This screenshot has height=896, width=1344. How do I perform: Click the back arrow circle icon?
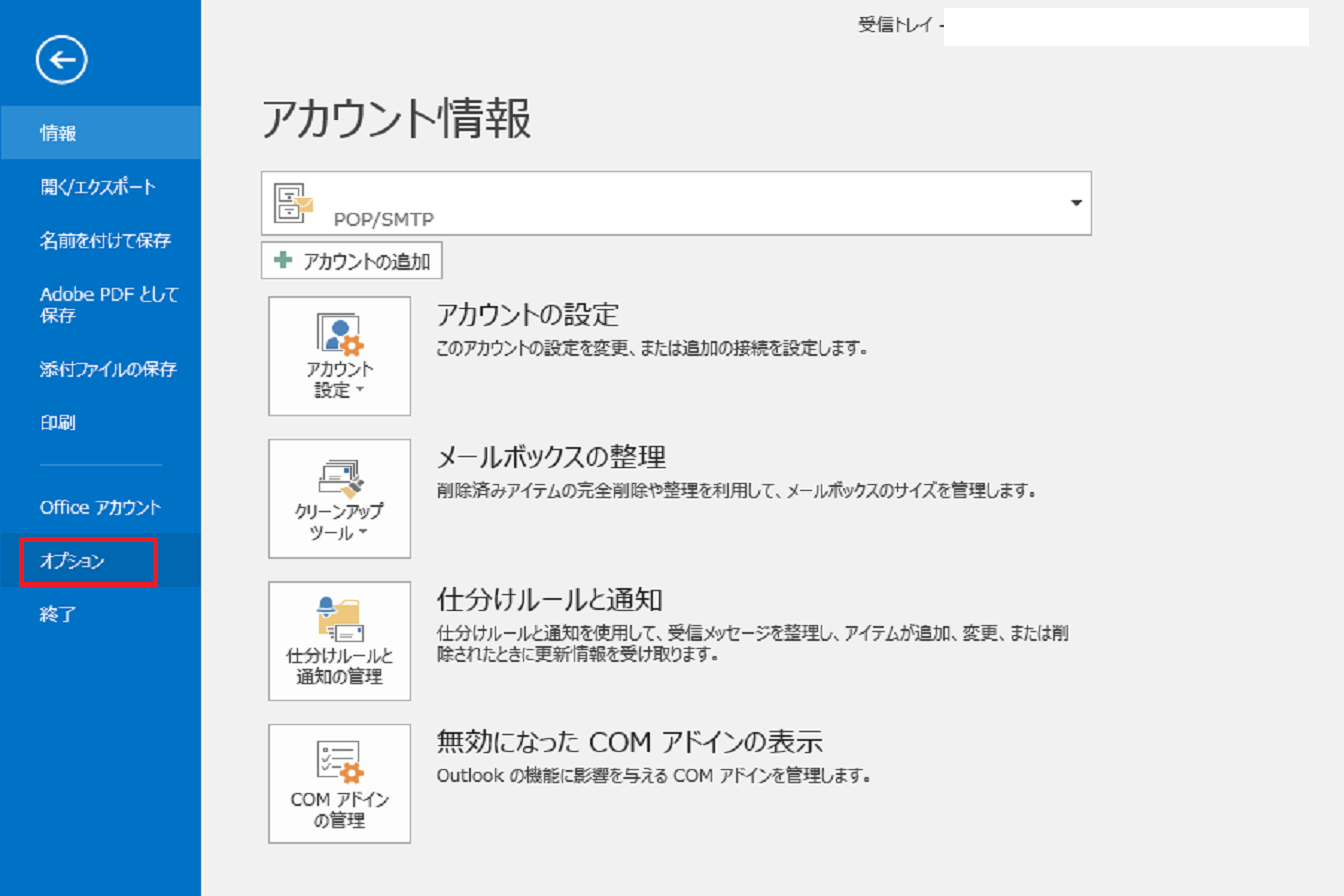pos(62,61)
